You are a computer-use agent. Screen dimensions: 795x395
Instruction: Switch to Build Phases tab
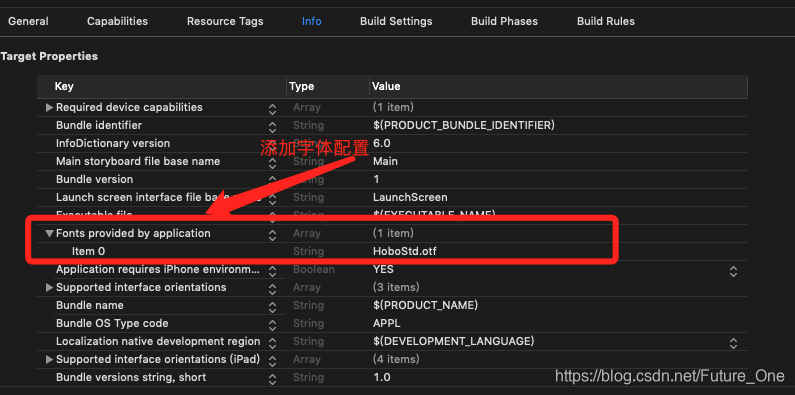504,21
